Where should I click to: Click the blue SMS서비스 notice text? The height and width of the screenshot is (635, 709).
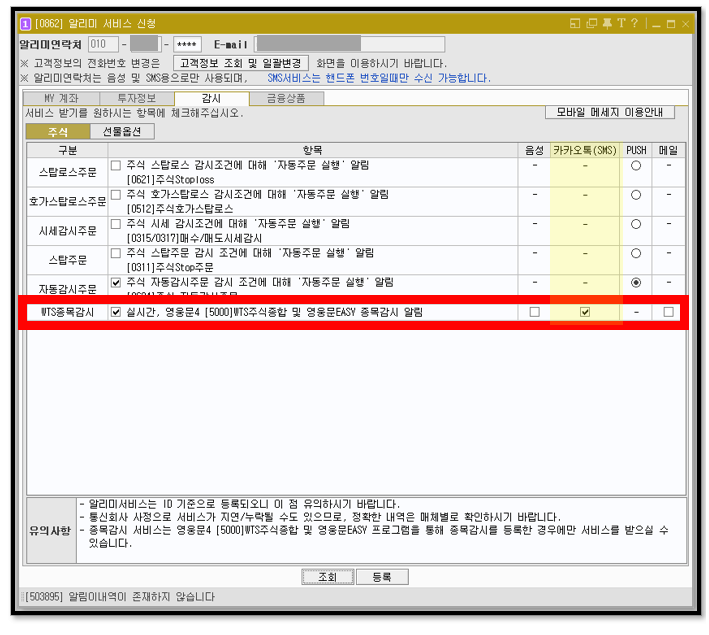click(379, 78)
